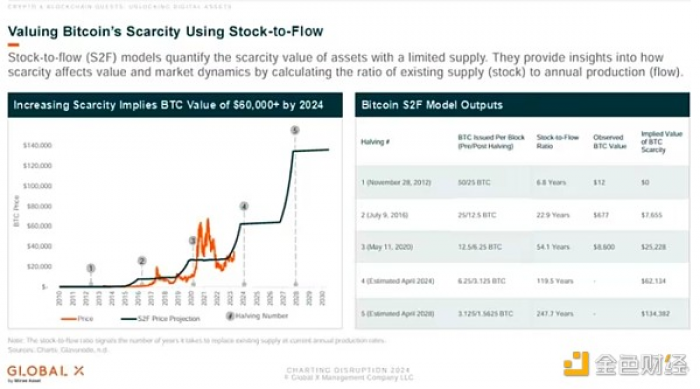Click the Increasing Scarcity chart title banner
The image size is (700, 389).
point(175,105)
